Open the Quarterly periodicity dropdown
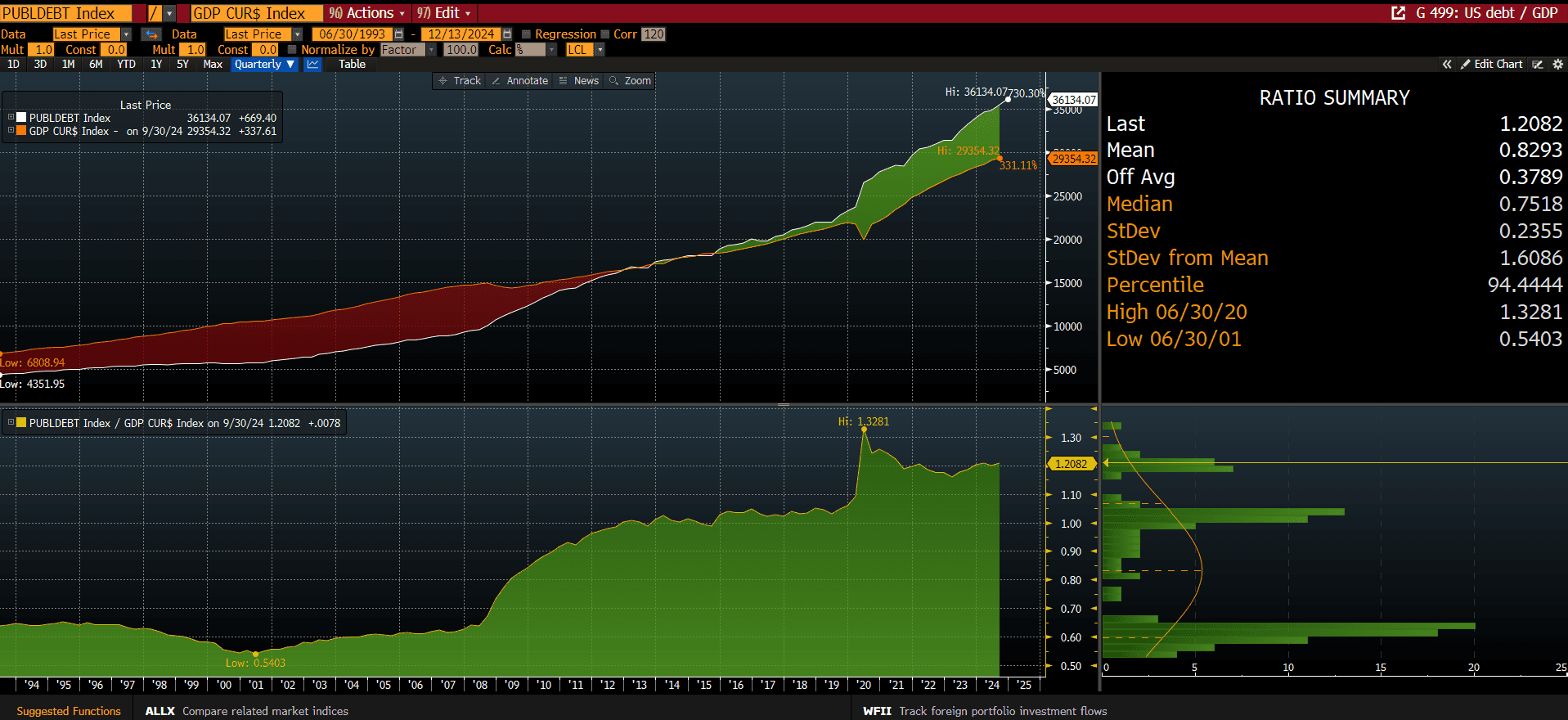The height and width of the screenshot is (720, 1568). [264, 64]
